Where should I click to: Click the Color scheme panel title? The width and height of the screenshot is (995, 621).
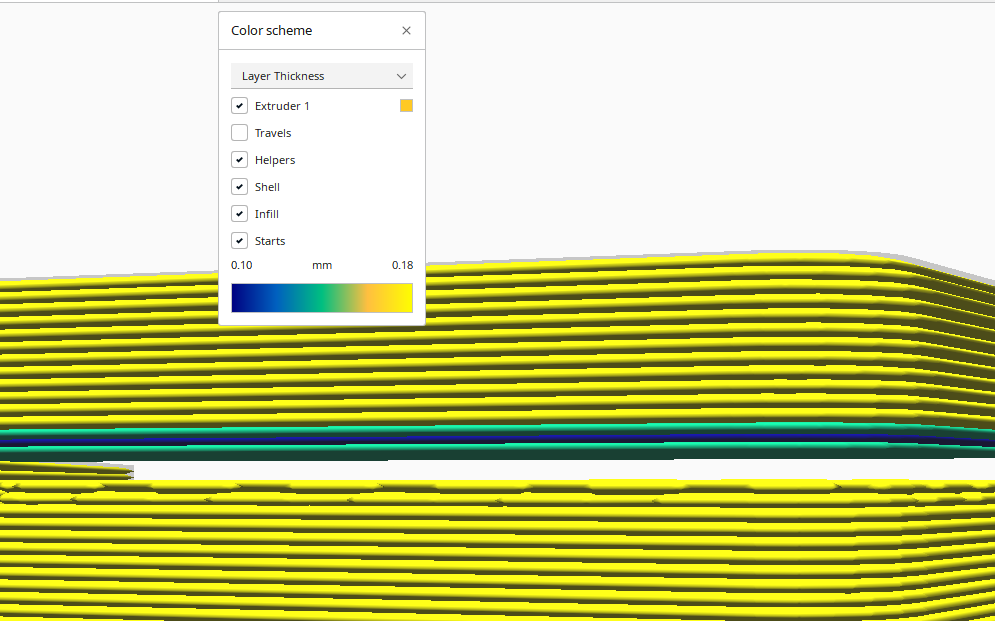click(x=272, y=30)
